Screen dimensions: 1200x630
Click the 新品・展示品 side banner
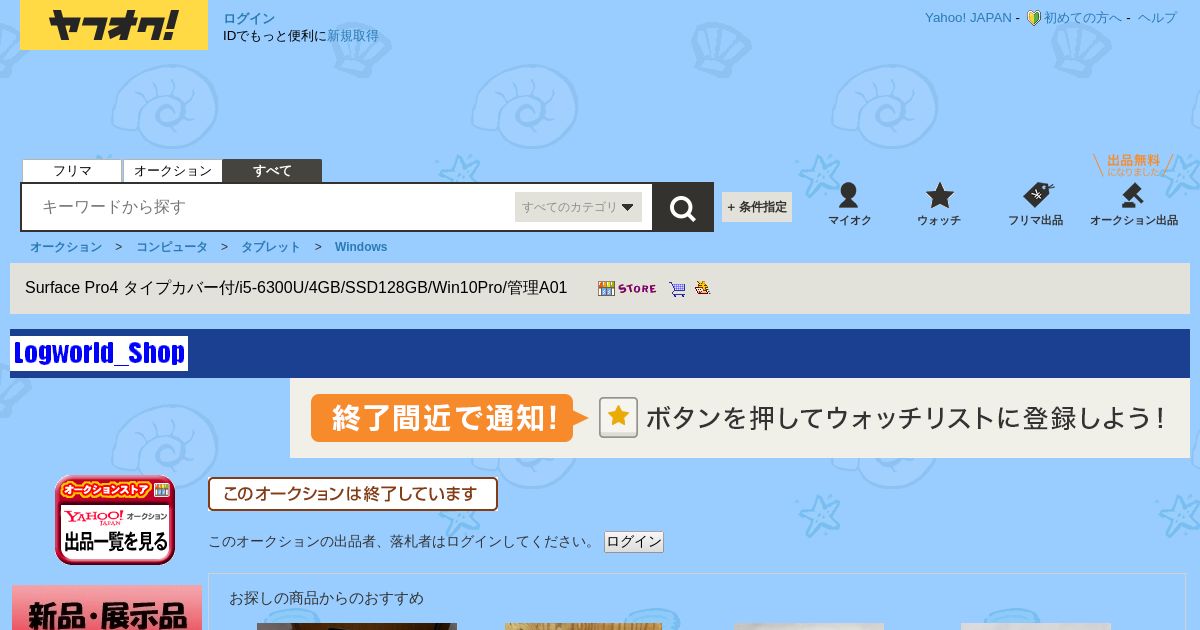(x=107, y=608)
